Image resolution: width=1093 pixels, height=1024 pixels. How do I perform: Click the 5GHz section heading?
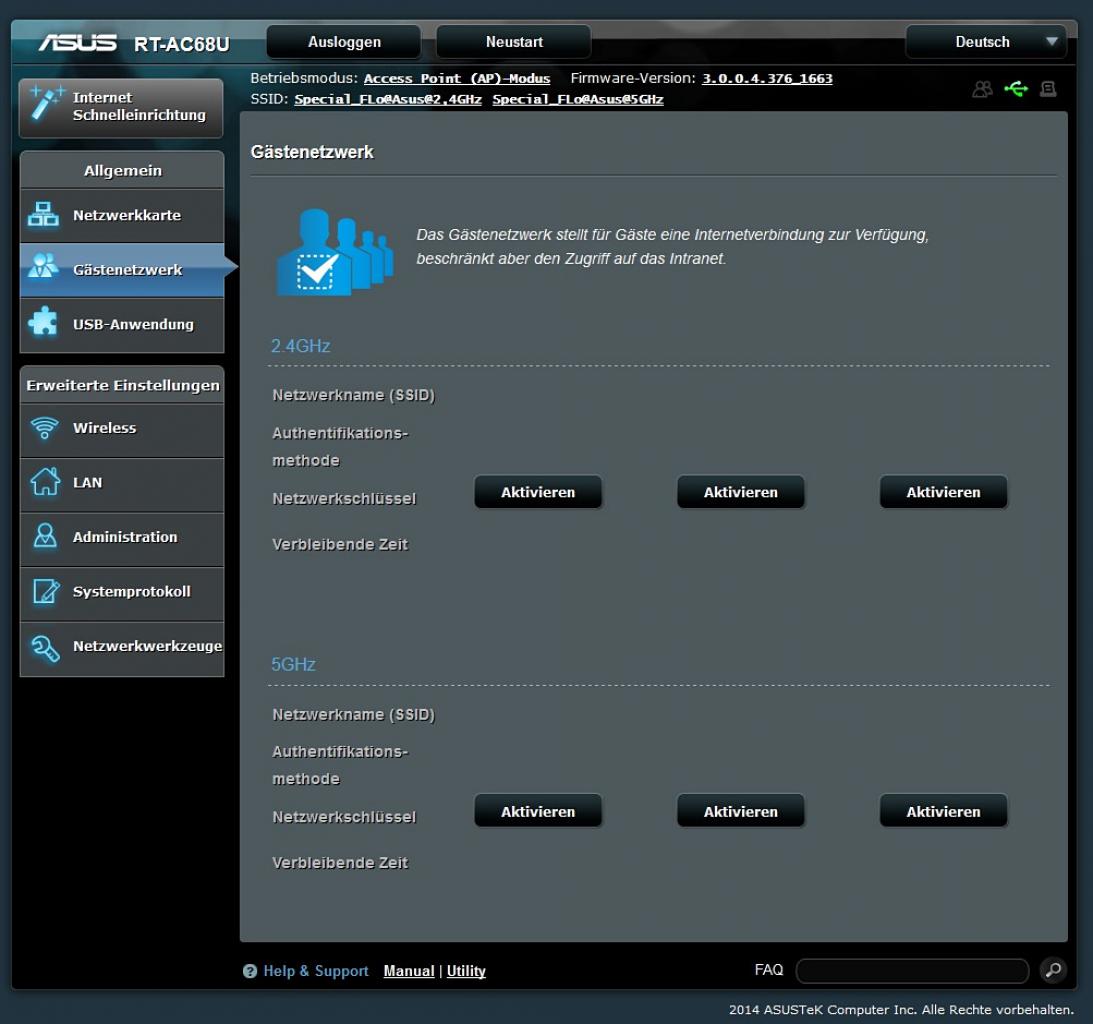click(293, 664)
